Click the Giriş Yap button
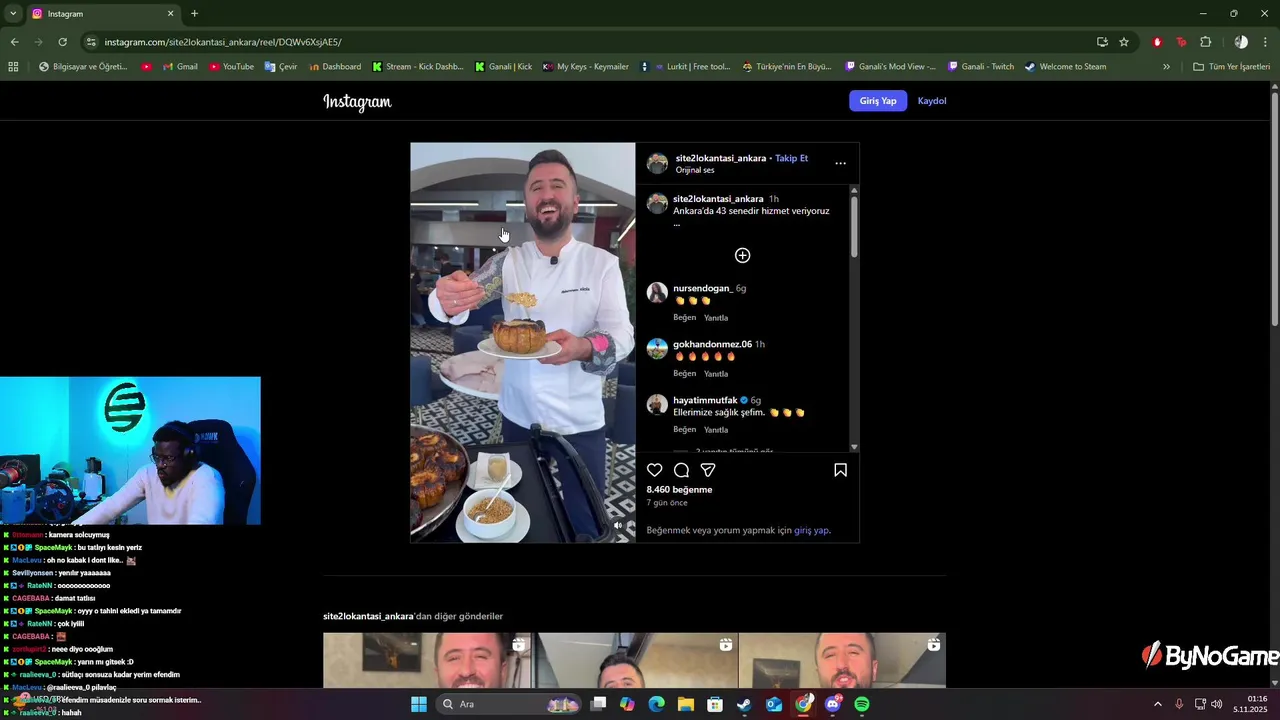The height and width of the screenshot is (720, 1280). point(878,101)
